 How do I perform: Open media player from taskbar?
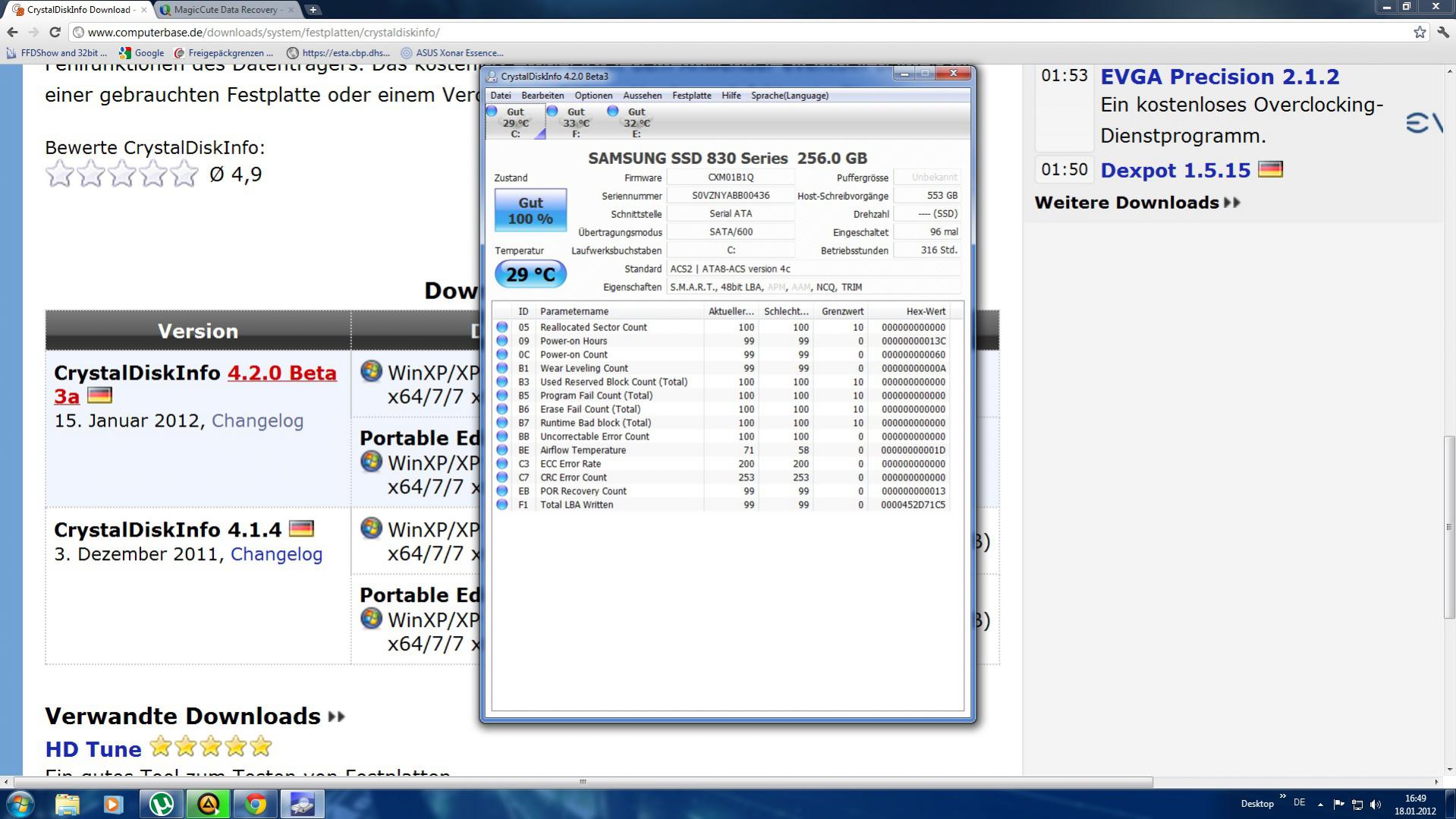tap(114, 804)
